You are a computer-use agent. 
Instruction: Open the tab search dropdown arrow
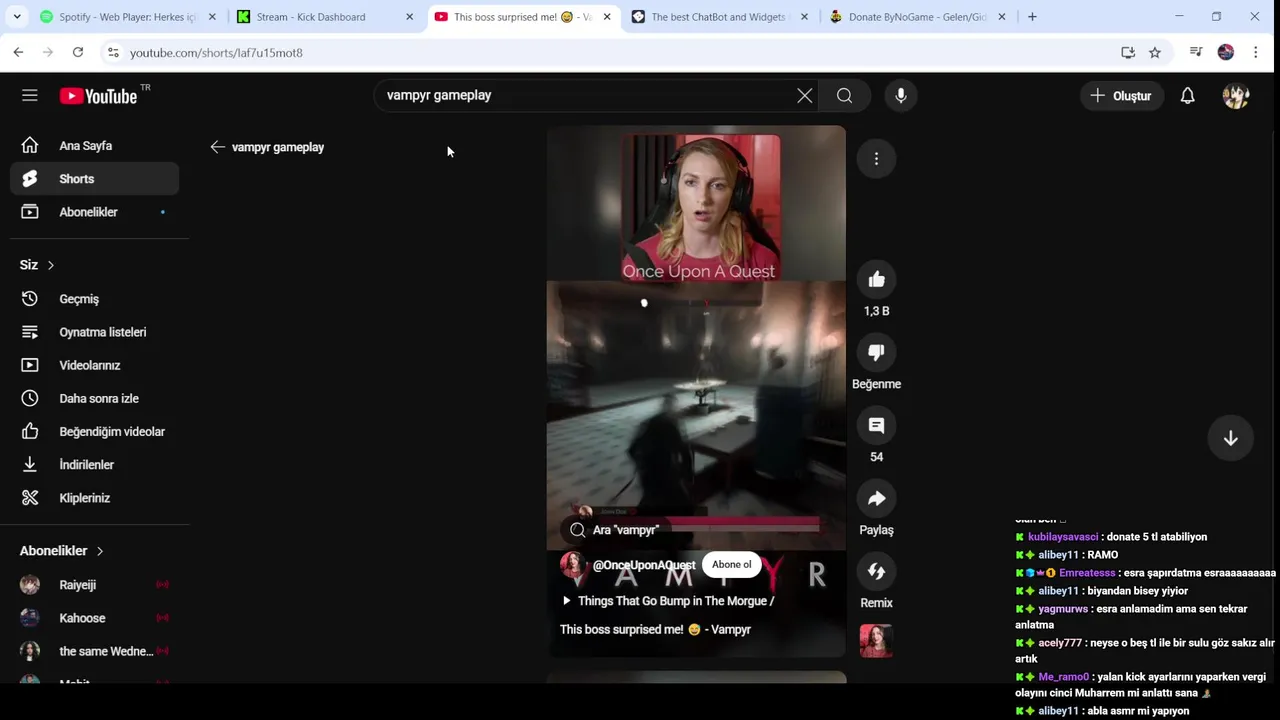point(17,17)
